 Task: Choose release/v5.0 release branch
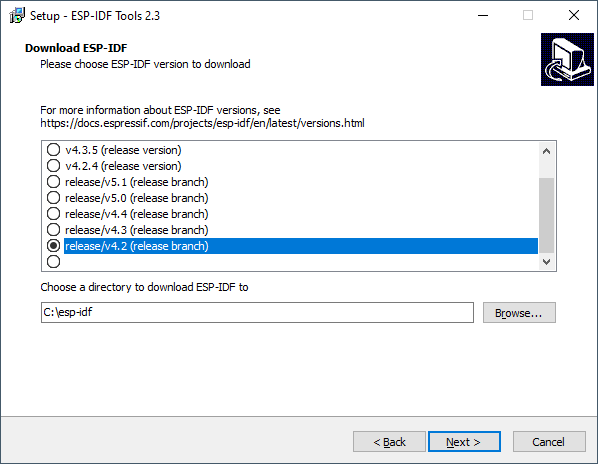(x=127, y=198)
